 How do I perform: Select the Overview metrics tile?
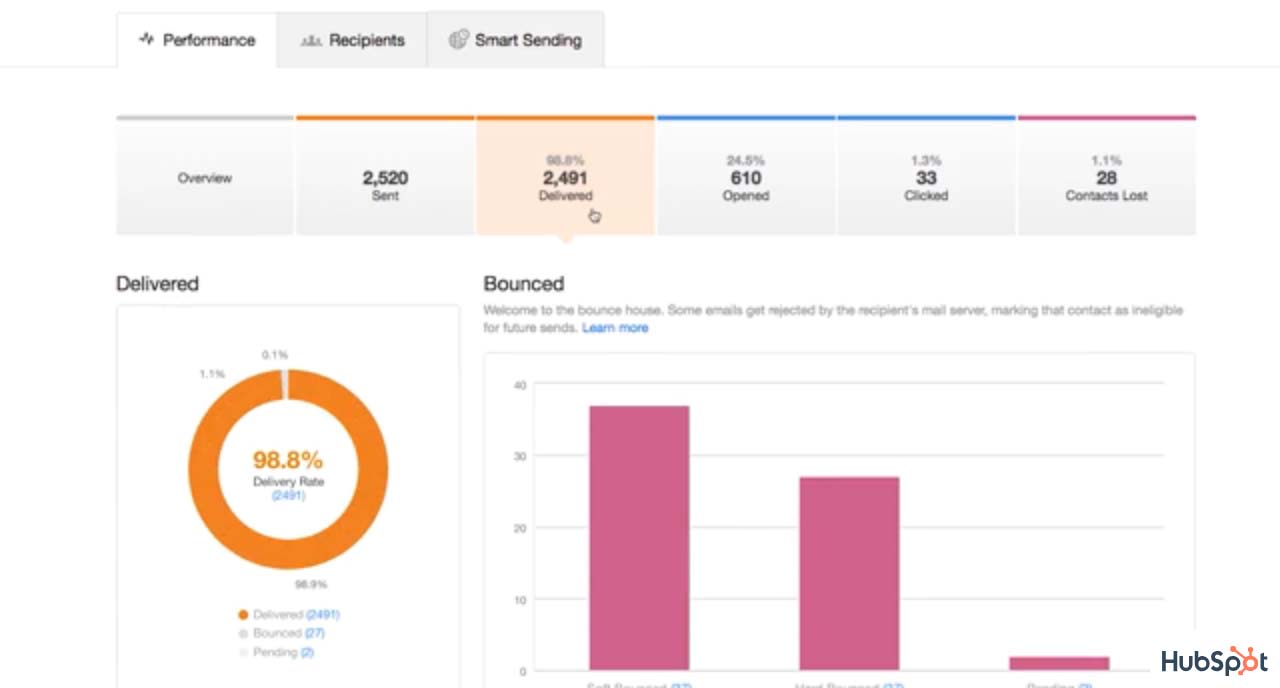coord(205,178)
